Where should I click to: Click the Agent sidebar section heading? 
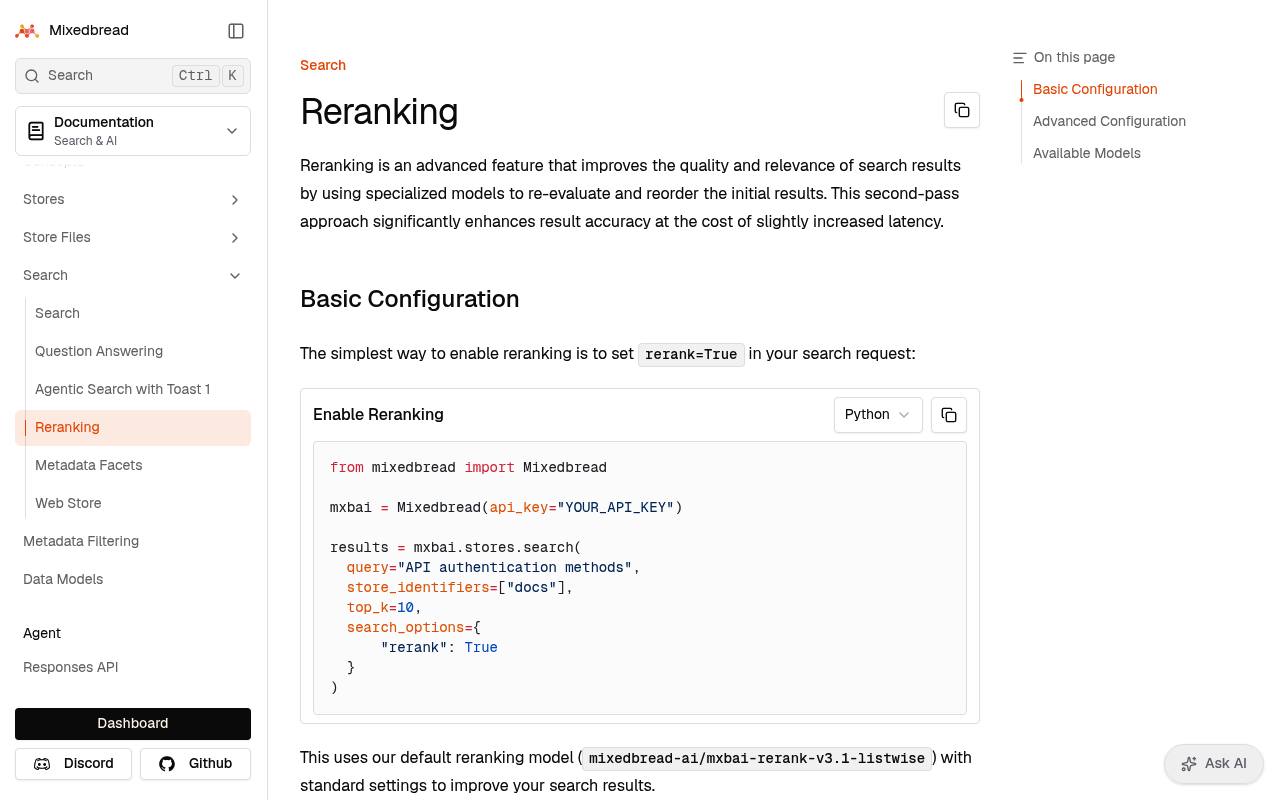(42, 634)
